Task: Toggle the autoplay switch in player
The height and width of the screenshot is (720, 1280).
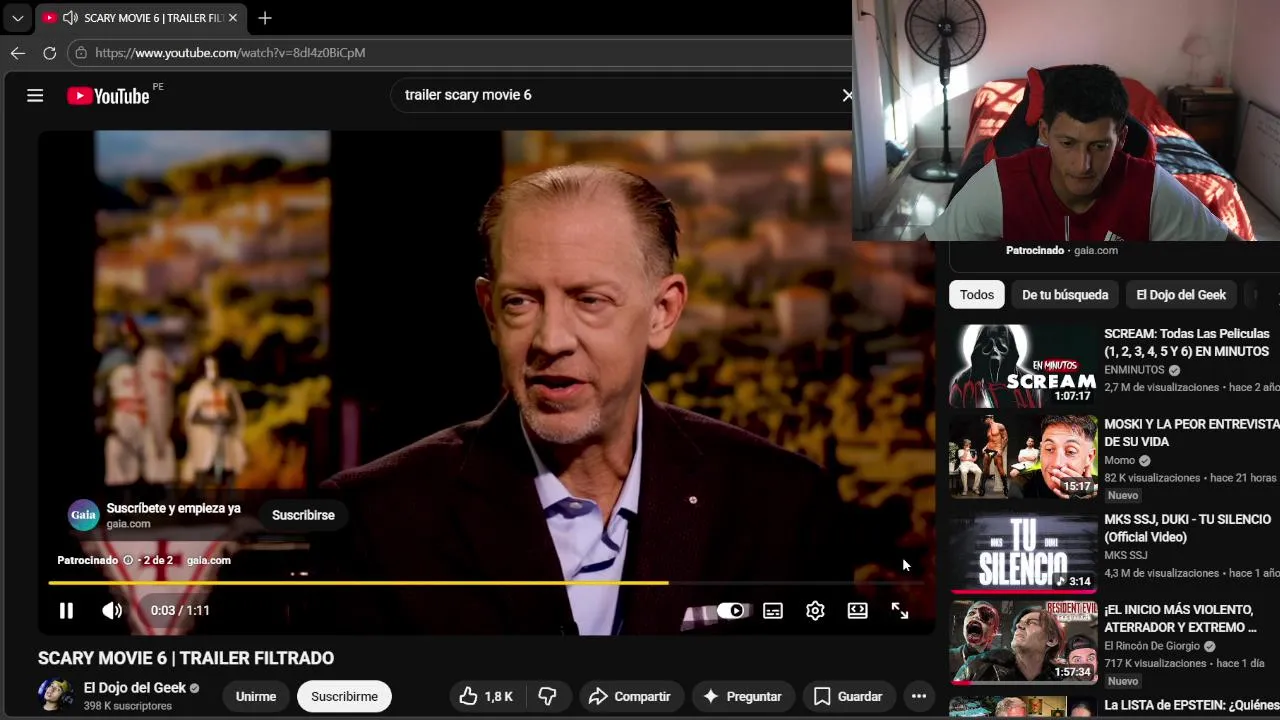Action: pyautogui.click(x=731, y=610)
